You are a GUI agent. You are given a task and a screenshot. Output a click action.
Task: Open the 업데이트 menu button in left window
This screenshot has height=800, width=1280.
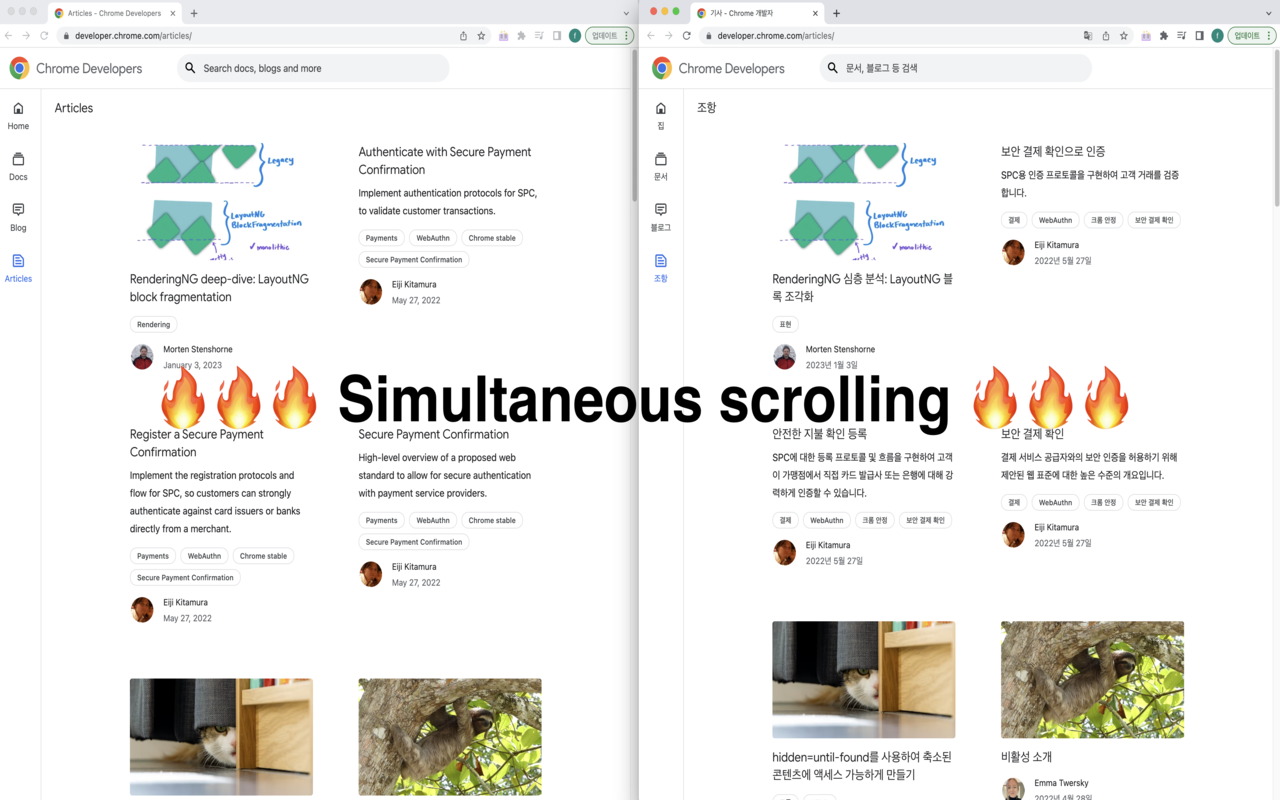tap(610, 35)
